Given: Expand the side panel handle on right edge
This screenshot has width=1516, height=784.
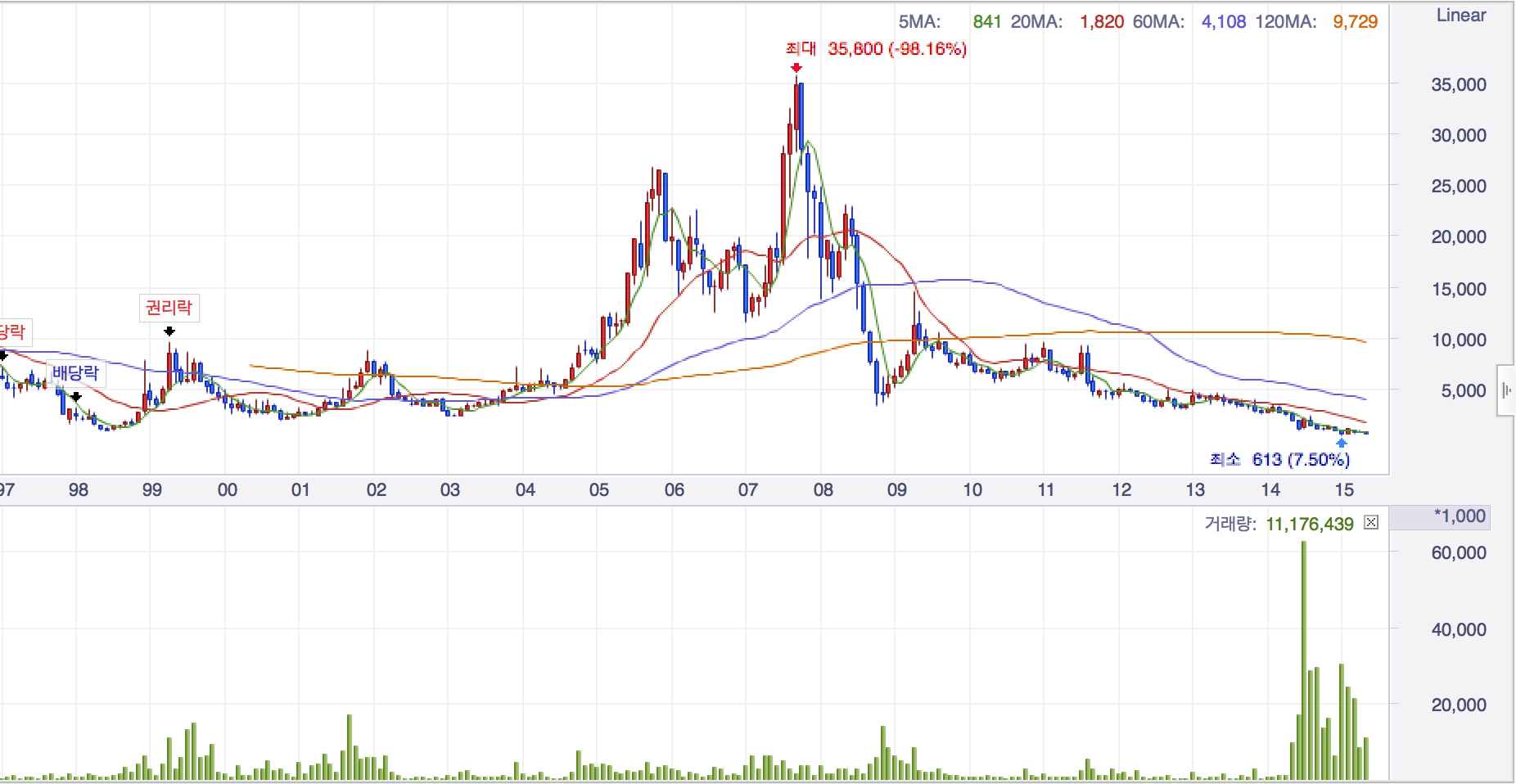Looking at the screenshot, I should 1505,391.
